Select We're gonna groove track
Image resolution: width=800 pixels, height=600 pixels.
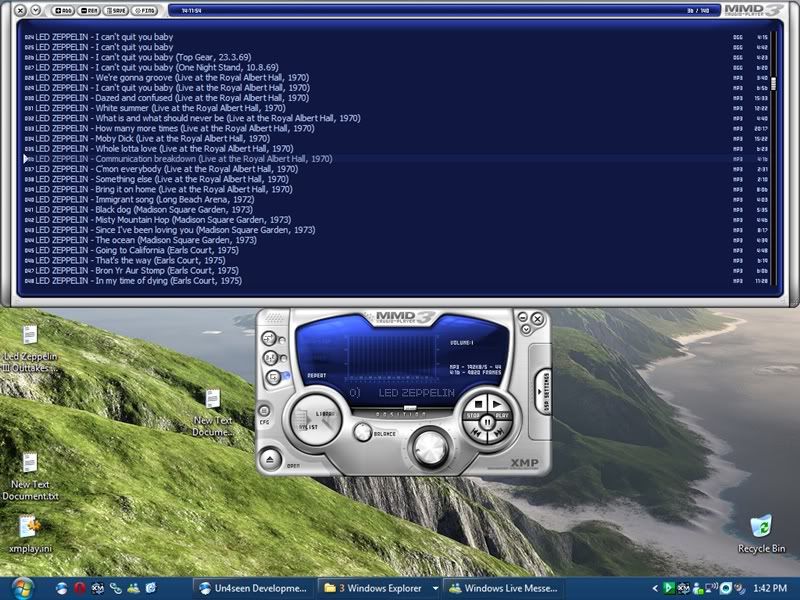tap(395, 78)
